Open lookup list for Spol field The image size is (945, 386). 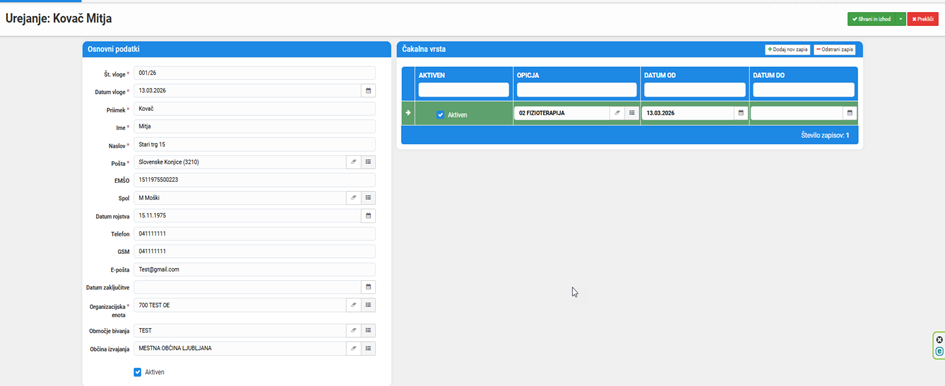pyautogui.click(x=368, y=198)
